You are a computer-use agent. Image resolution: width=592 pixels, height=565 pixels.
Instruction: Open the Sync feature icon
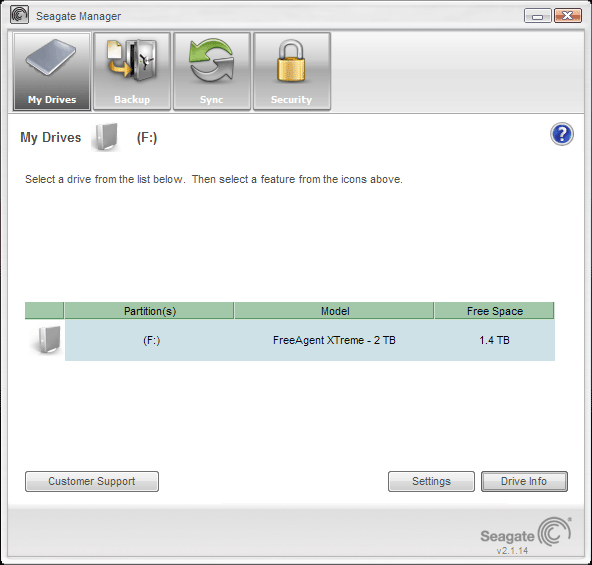click(212, 71)
